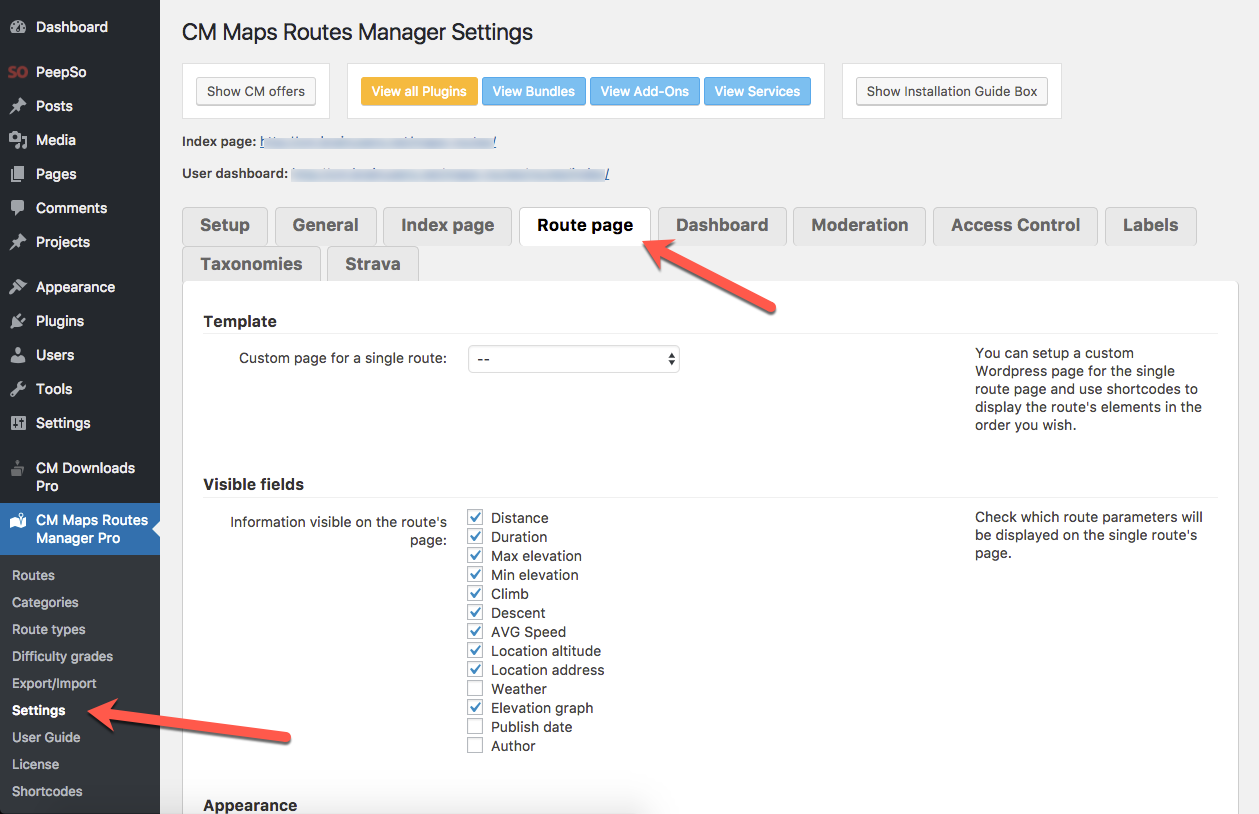1259x814 pixels.
Task: Click the Posts pin icon
Action: [18, 106]
